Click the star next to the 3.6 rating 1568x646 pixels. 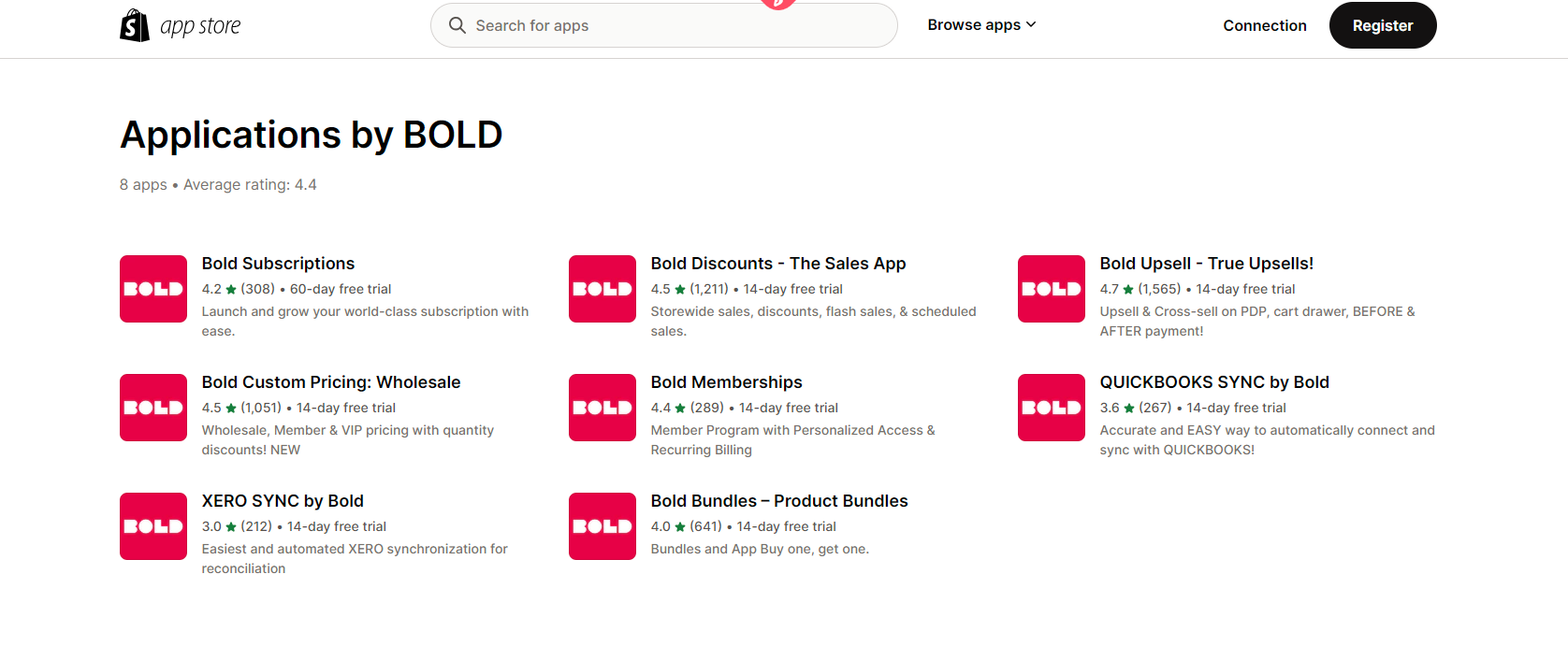coord(1129,409)
